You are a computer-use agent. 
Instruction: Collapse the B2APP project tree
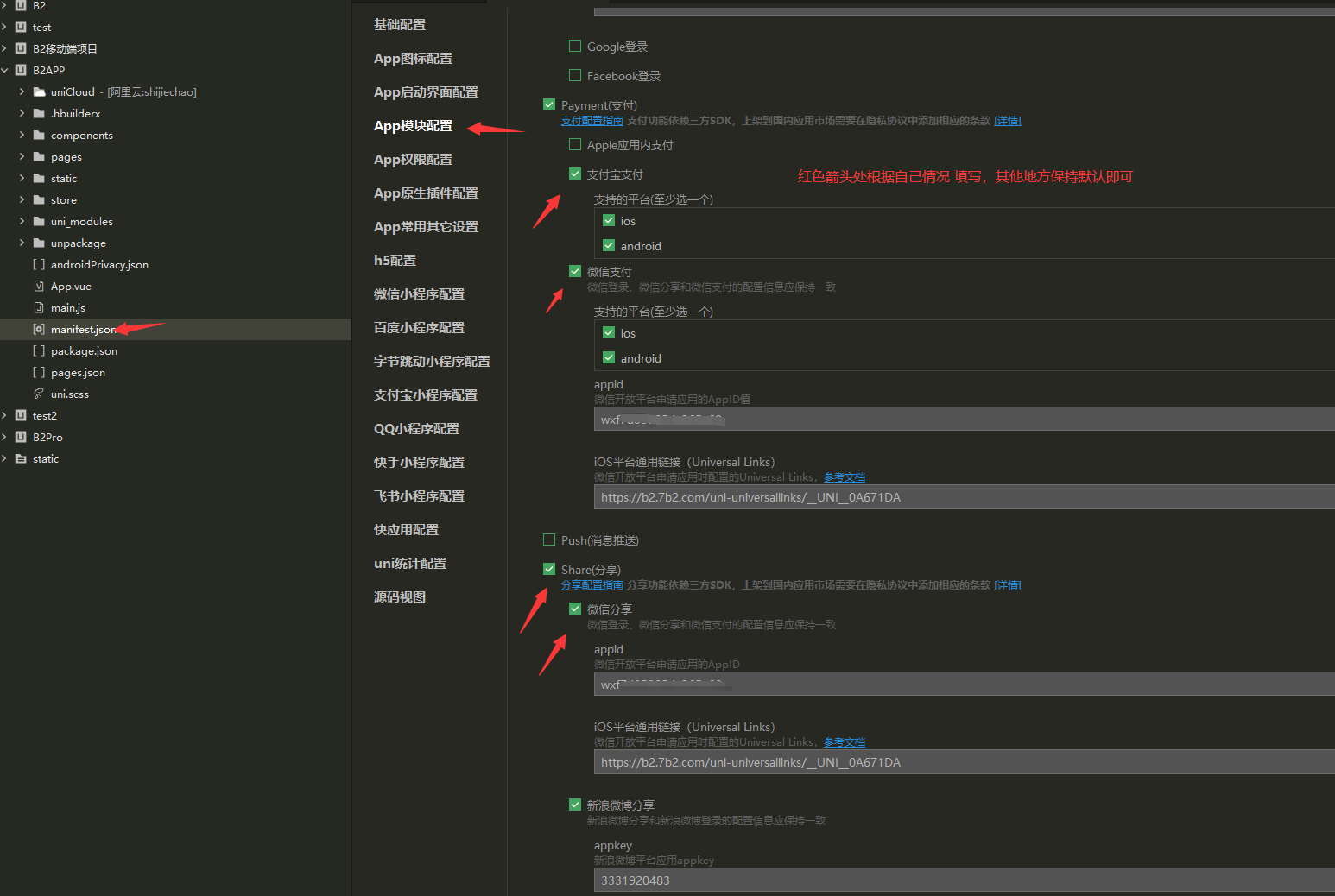[x=5, y=70]
